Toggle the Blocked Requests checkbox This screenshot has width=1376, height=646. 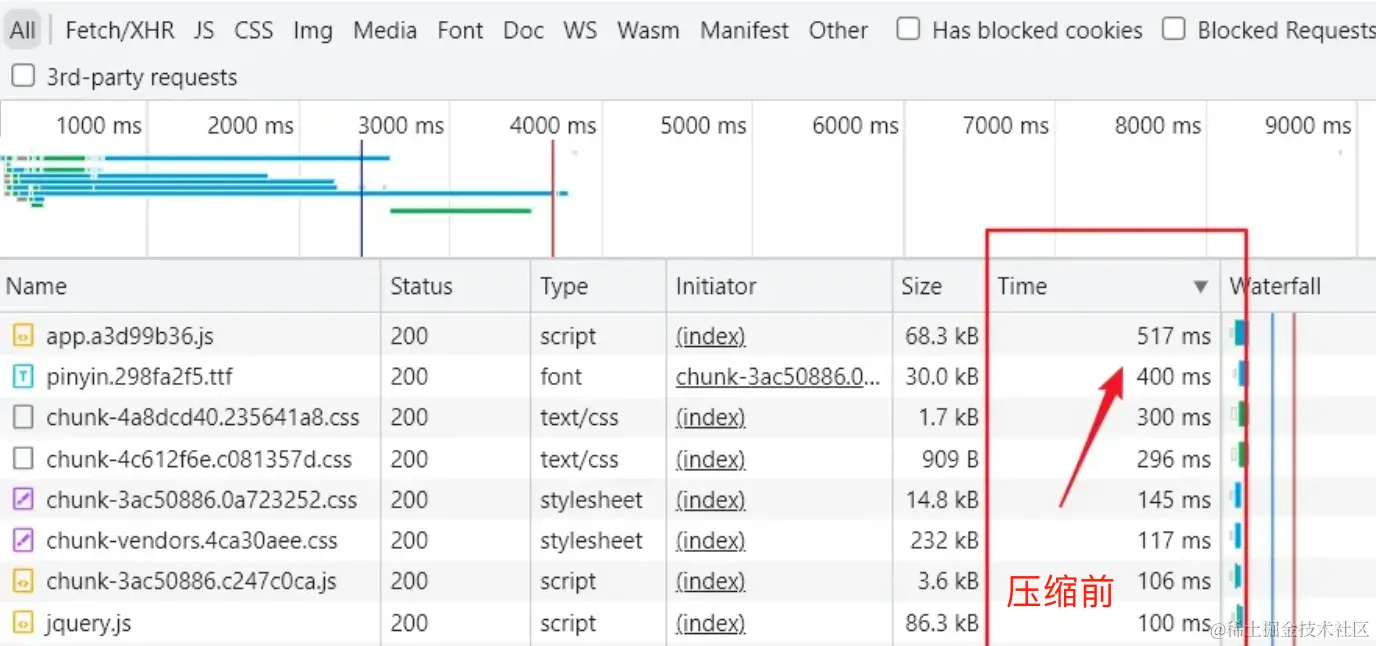(x=1174, y=29)
